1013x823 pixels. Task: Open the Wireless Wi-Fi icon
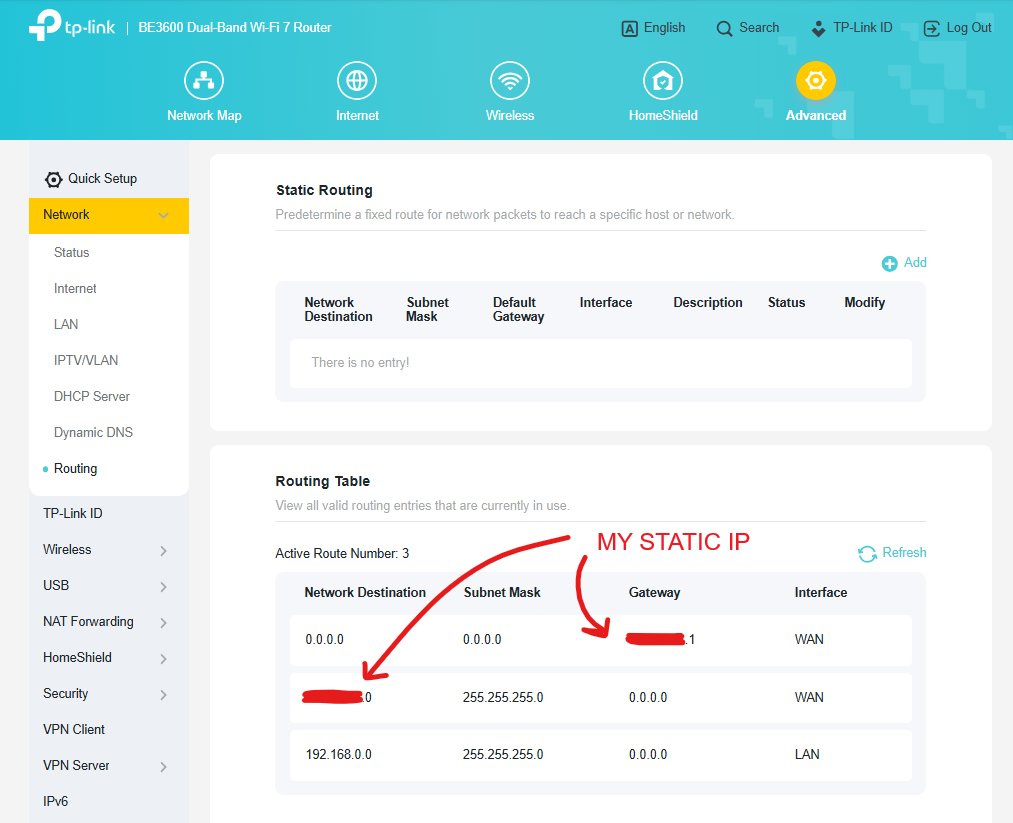point(509,81)
